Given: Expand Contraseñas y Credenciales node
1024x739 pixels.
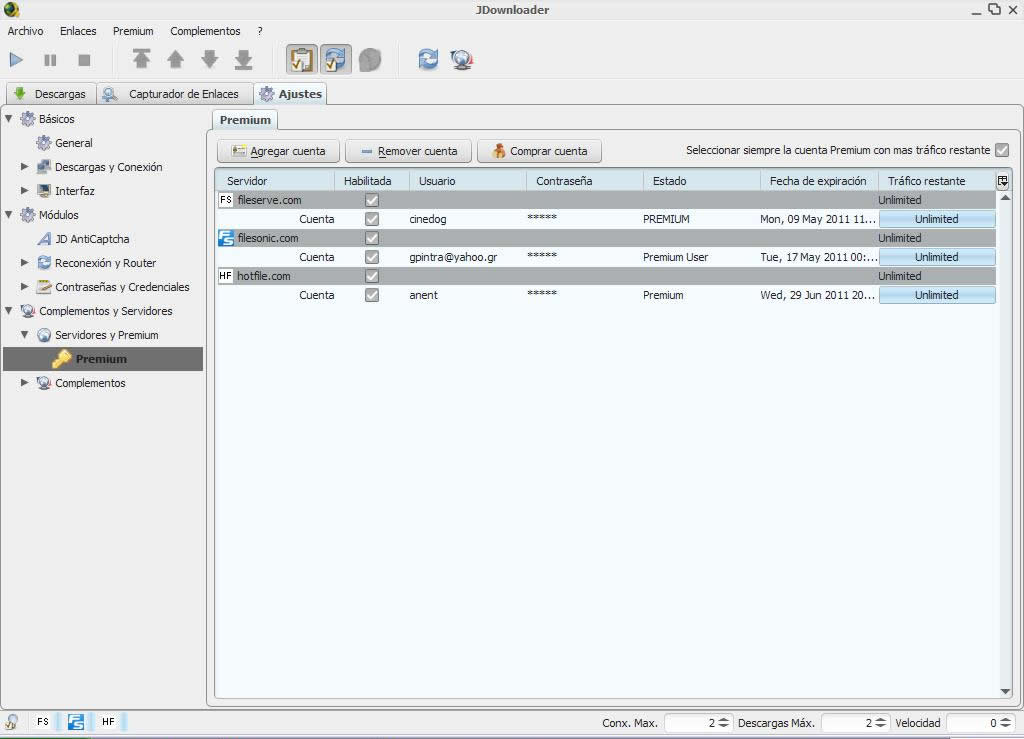Looking at the screenshot, I should [x=25, y=287].
